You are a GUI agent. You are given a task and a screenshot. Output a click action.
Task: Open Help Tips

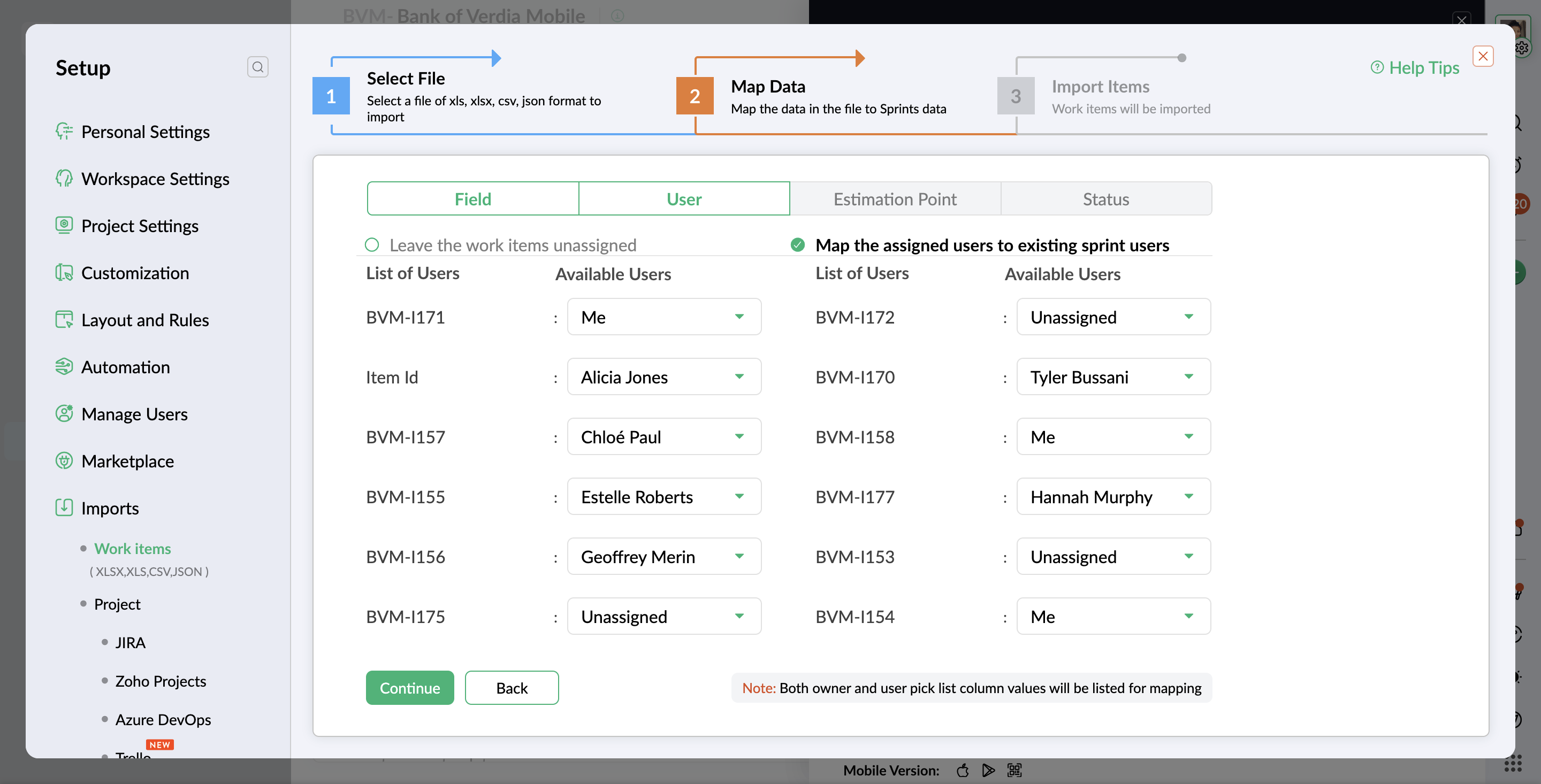pyautogui.click(x=1414, y=67)
